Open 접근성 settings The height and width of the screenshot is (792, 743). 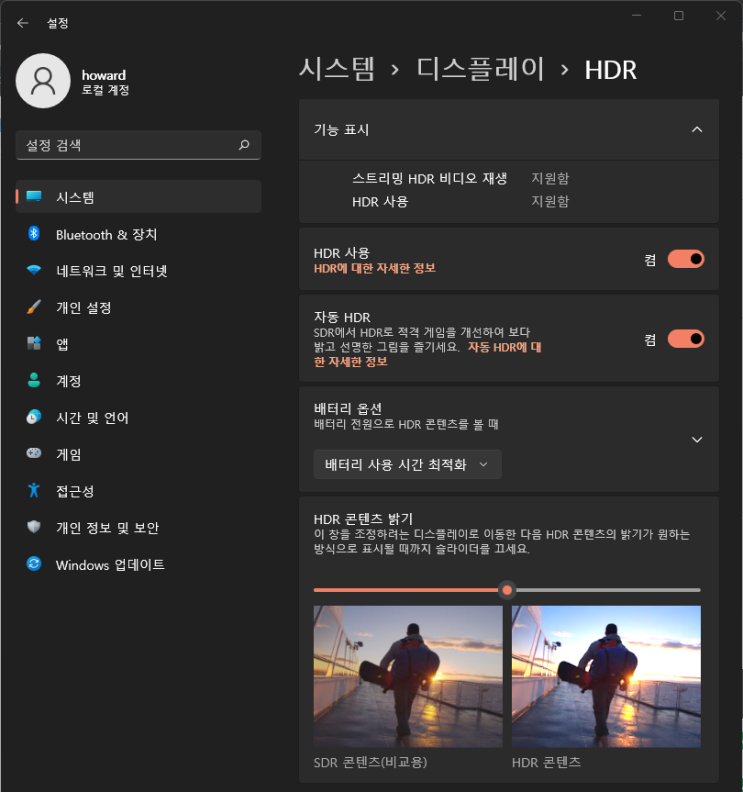138,490
